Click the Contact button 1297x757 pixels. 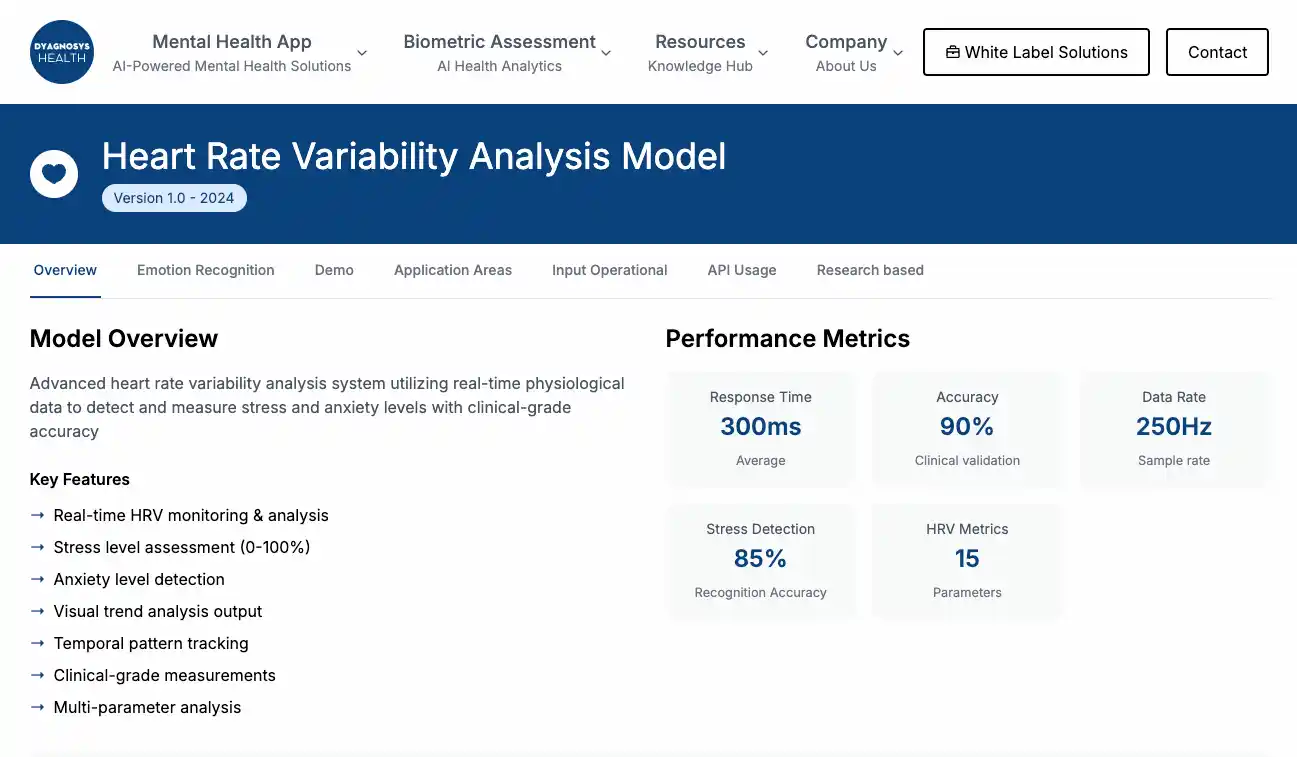tap(1217, 52)
